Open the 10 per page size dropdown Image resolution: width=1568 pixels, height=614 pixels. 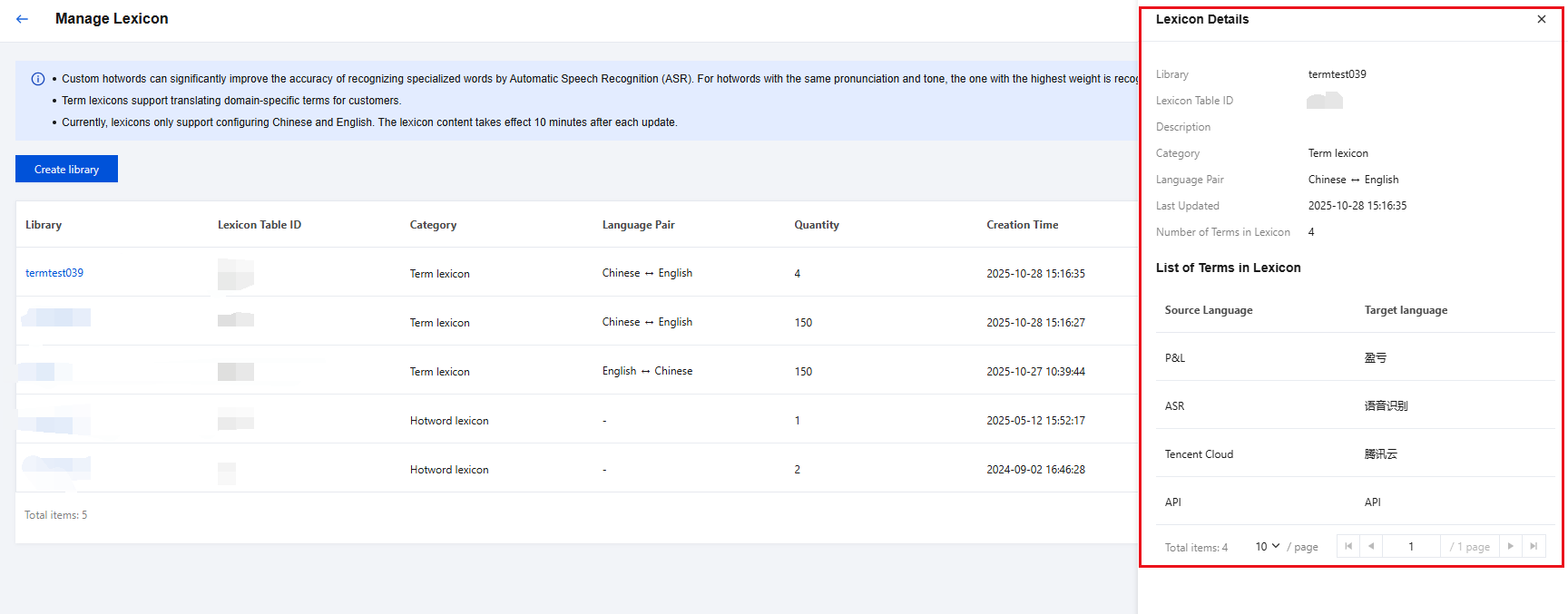[x=1267, y=546]
